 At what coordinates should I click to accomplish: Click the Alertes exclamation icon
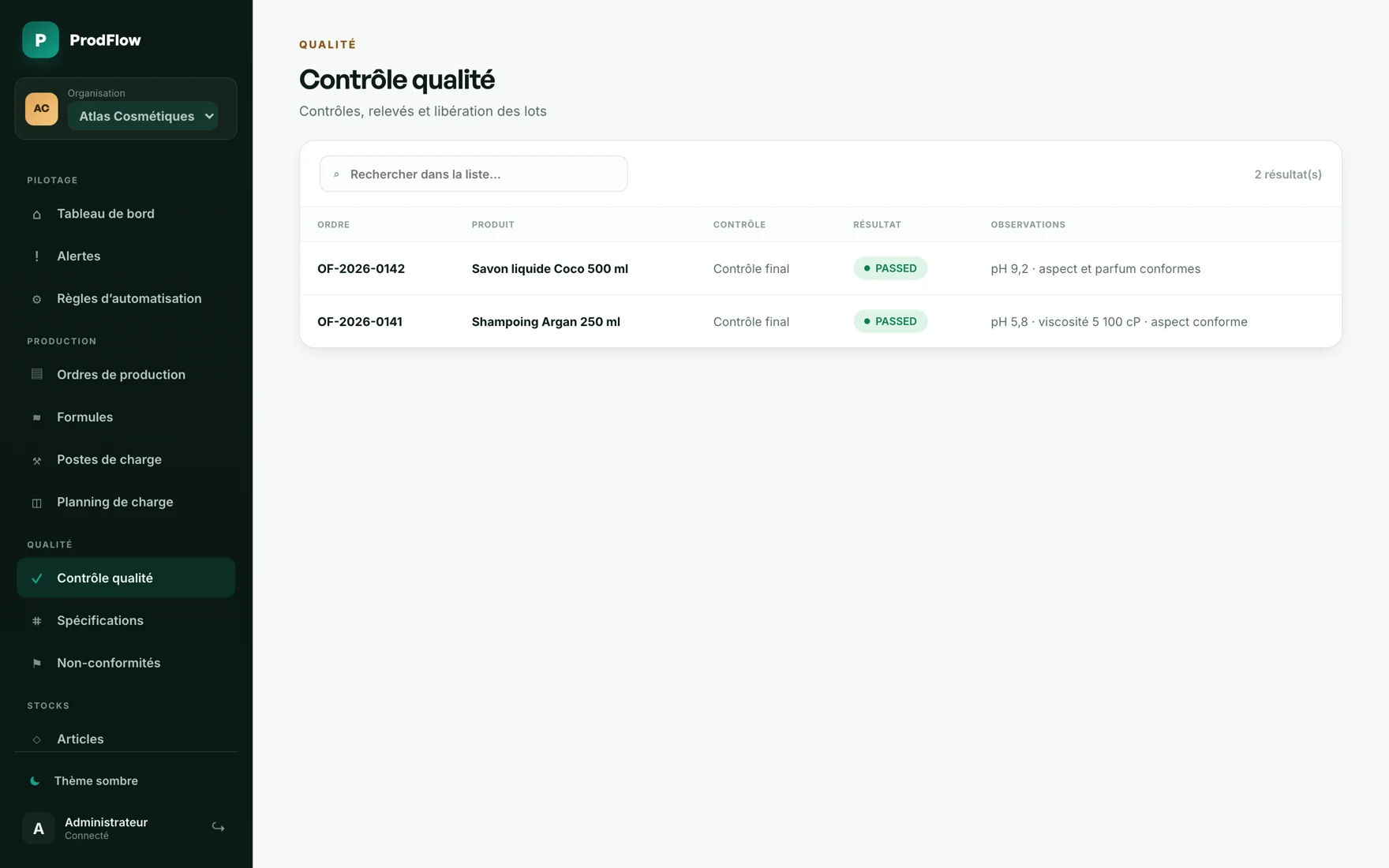[x=36, y=256]
